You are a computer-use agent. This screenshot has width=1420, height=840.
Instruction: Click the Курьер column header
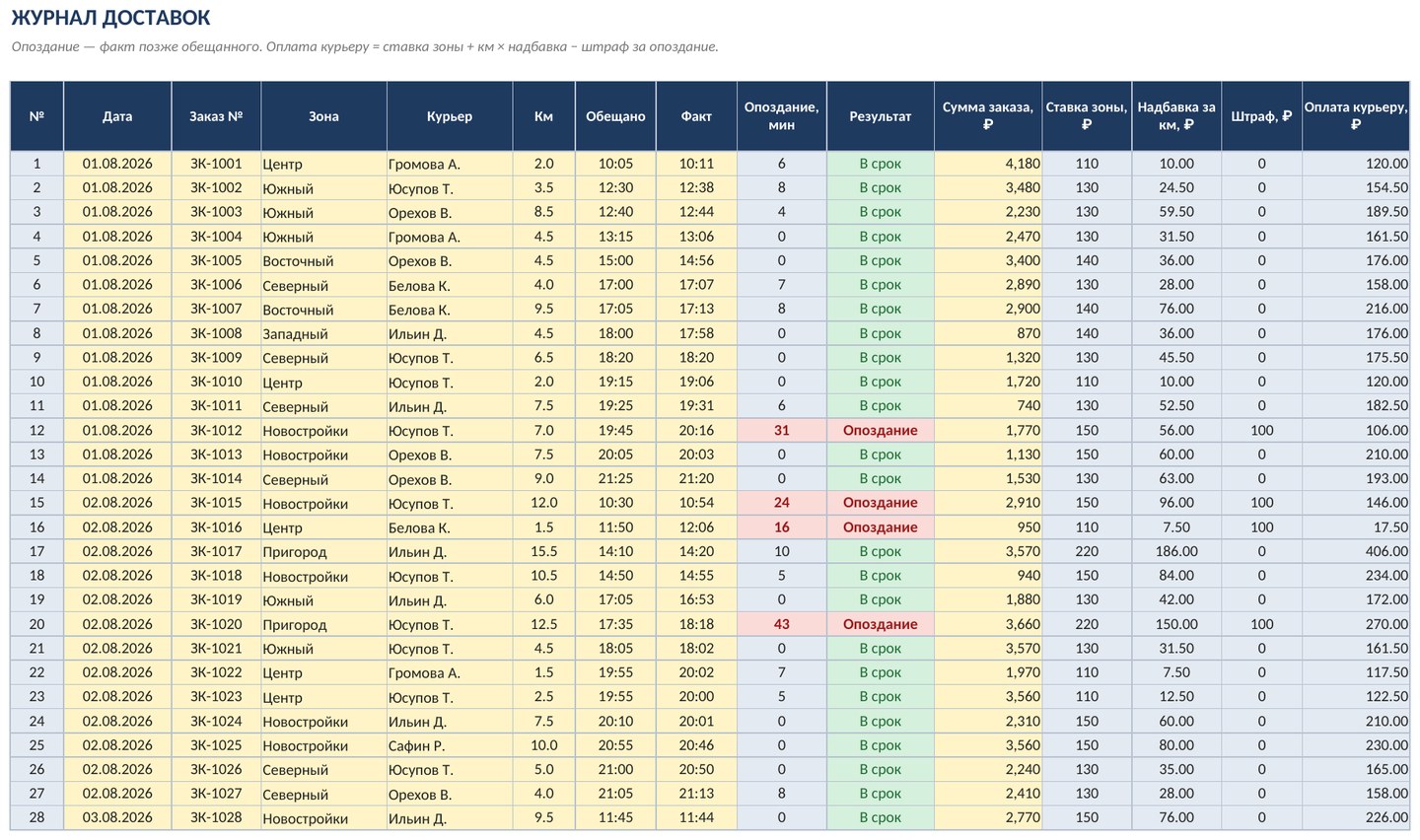(x=450, y=116)
